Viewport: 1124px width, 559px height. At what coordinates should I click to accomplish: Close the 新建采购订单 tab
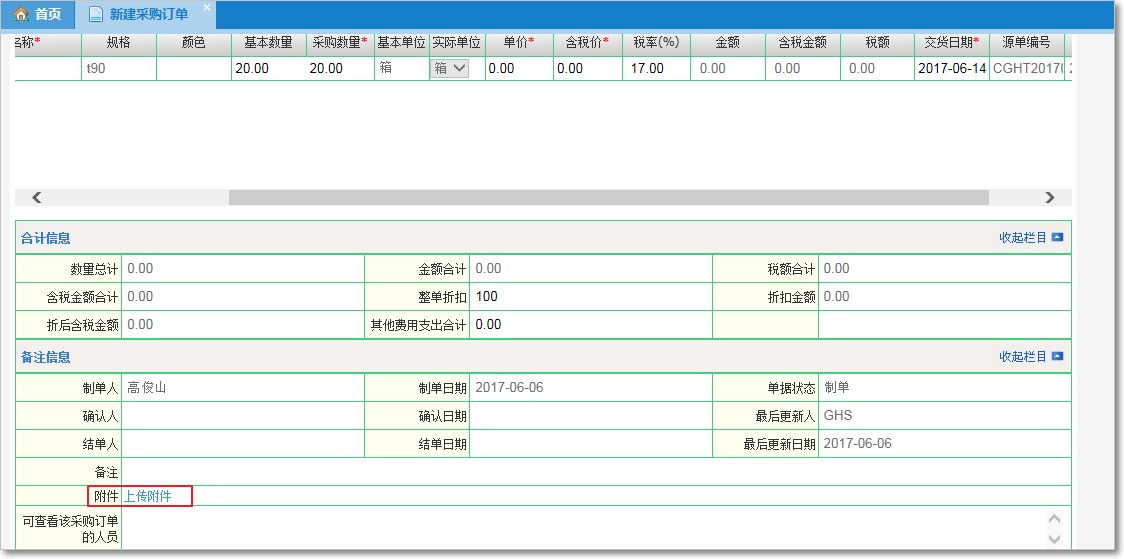[207, 8]
